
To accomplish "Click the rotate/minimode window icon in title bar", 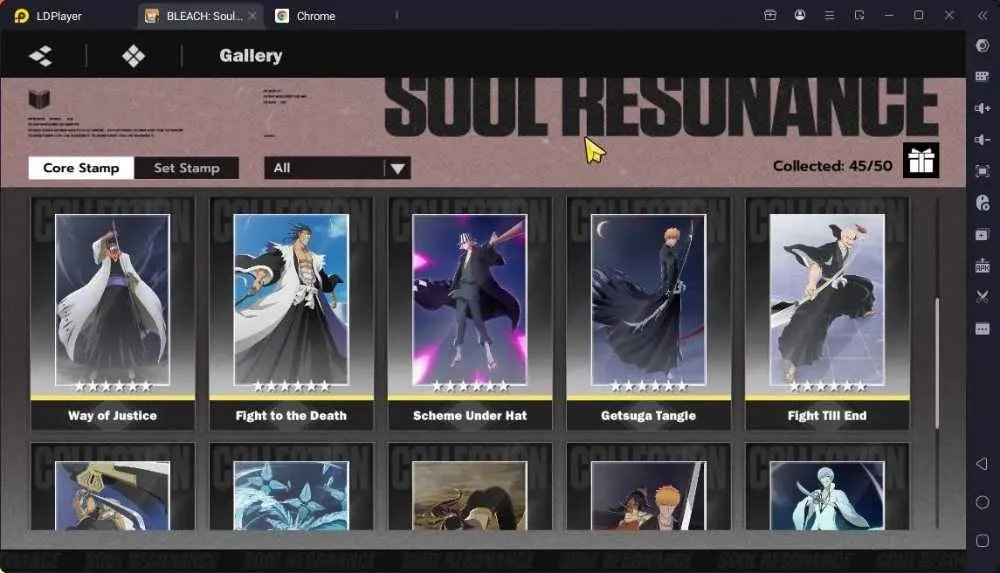I will [859, 15].
